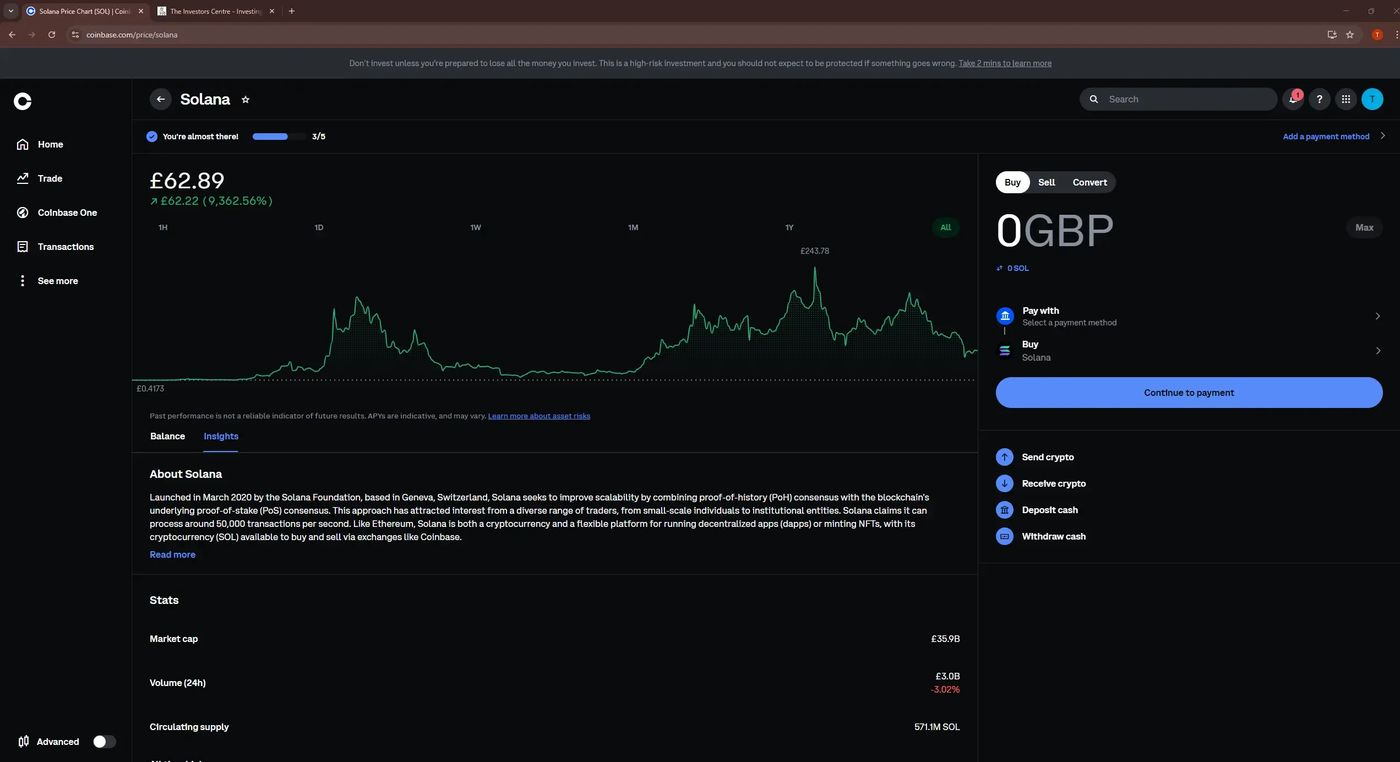Viewport: 1400px width, 762px height.
Task: Expand the Buy Solana asset selector
Action: click(x=1189, y=351)
